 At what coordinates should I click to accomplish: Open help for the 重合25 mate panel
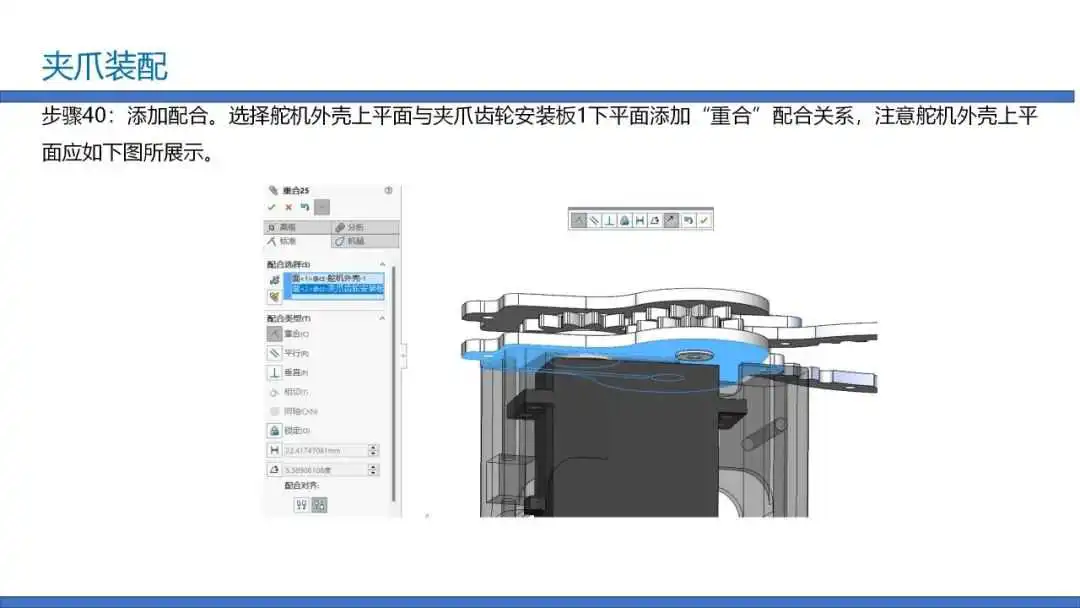(388, 190)
